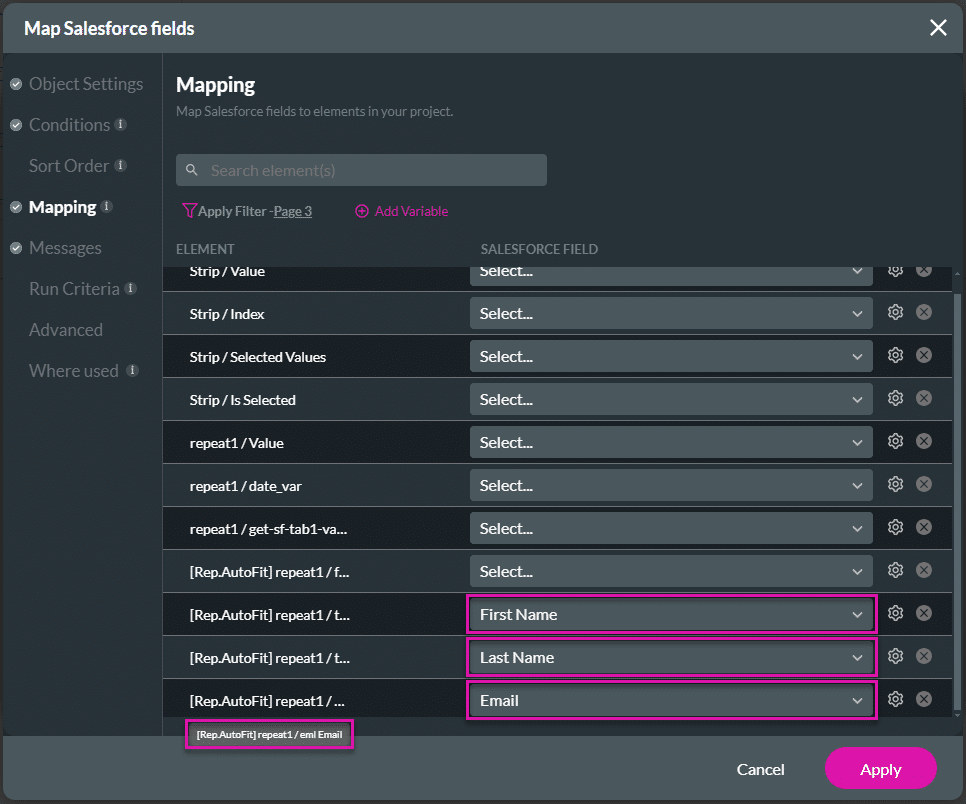Switch to the Run Criteria section
The width and height of the screenshot is (966, 804).
point(74,289)
